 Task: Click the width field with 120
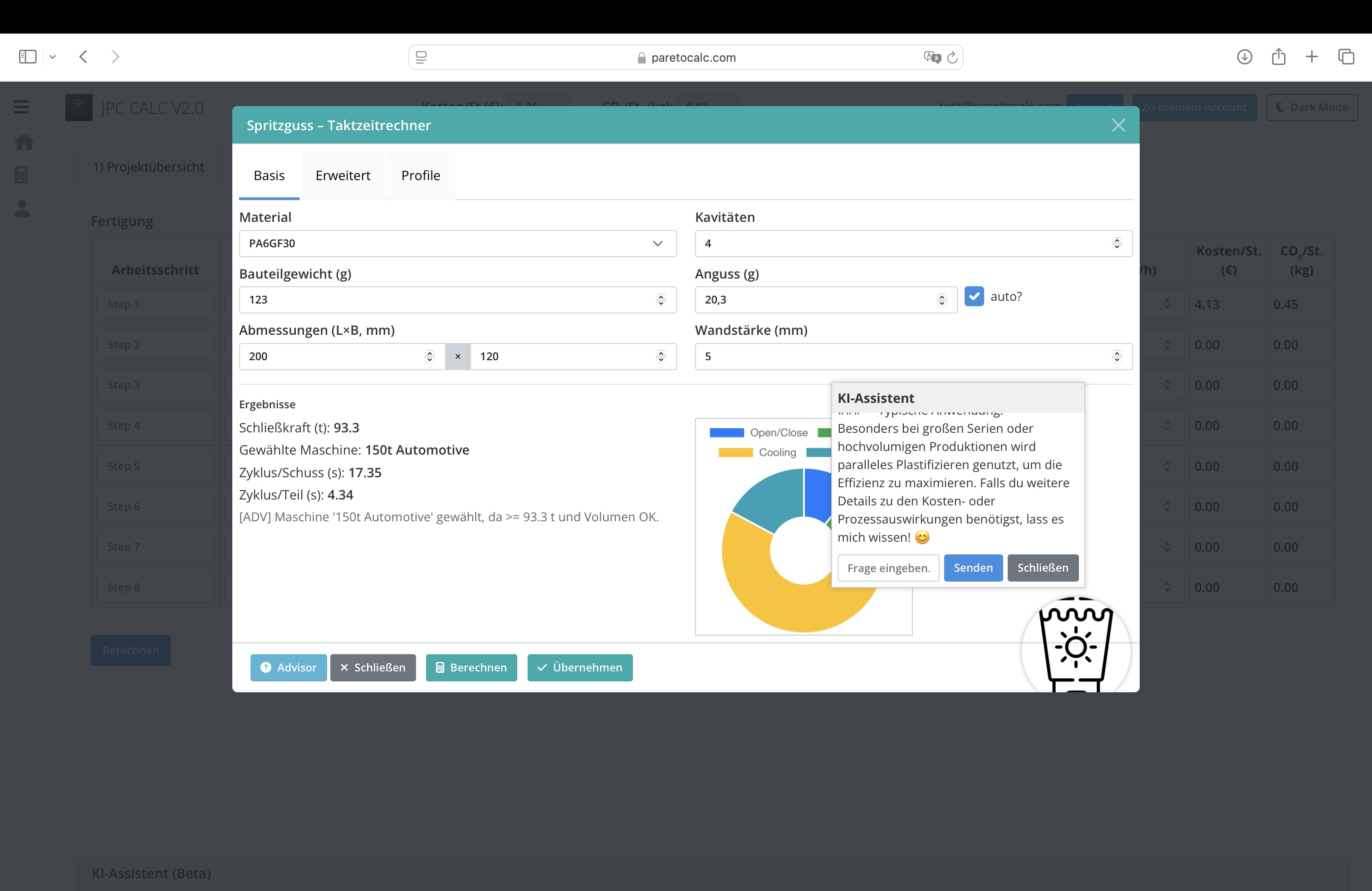point(573,356)
